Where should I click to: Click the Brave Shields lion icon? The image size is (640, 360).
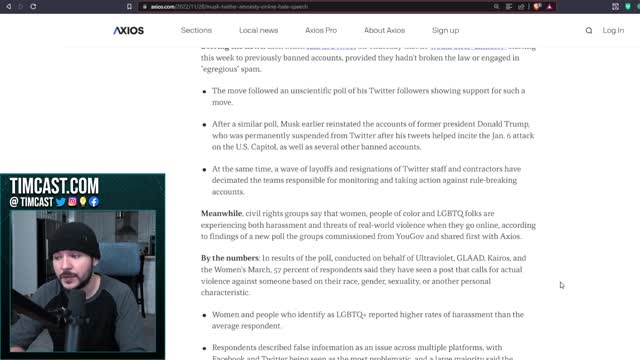click(x=537, y=7)
